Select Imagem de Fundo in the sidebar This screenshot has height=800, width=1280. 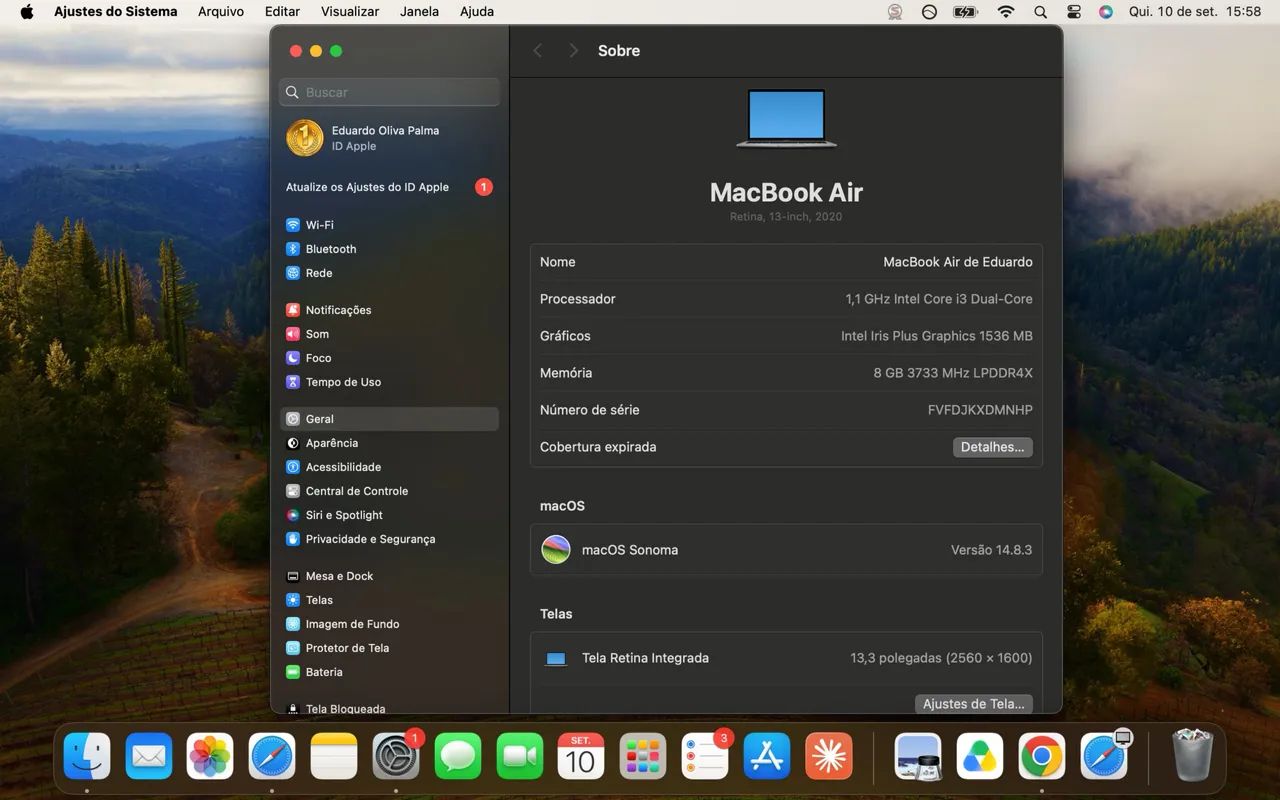389,624
